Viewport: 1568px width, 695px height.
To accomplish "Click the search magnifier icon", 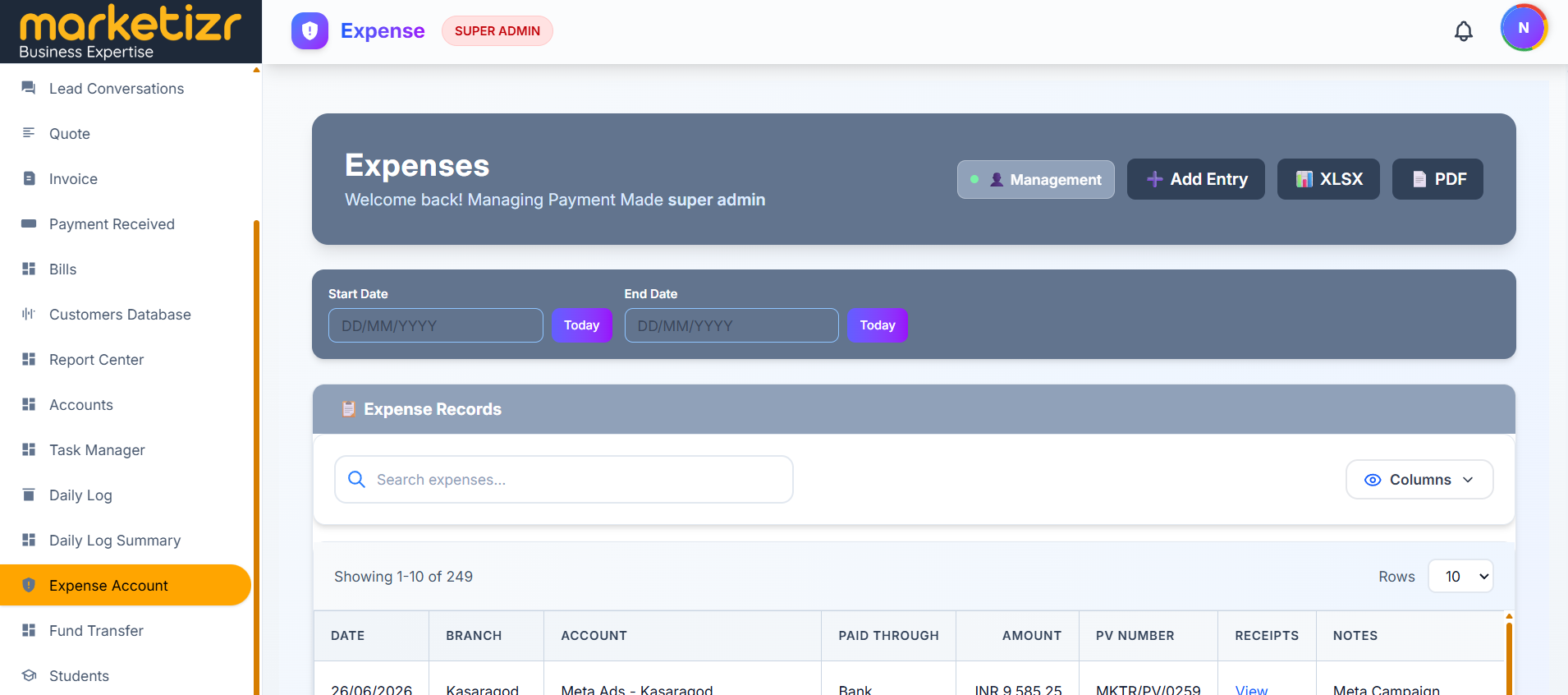I will tap(356, 479).
